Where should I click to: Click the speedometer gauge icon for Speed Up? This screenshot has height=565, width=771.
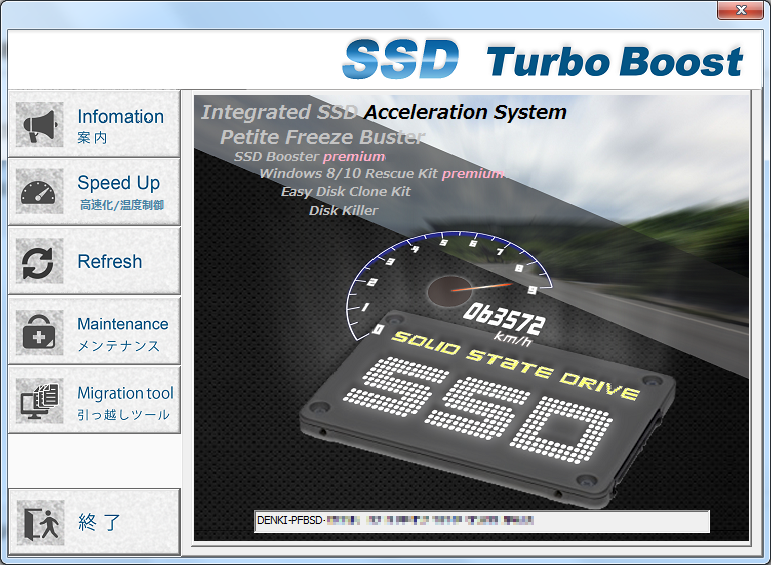coord(40,193)
